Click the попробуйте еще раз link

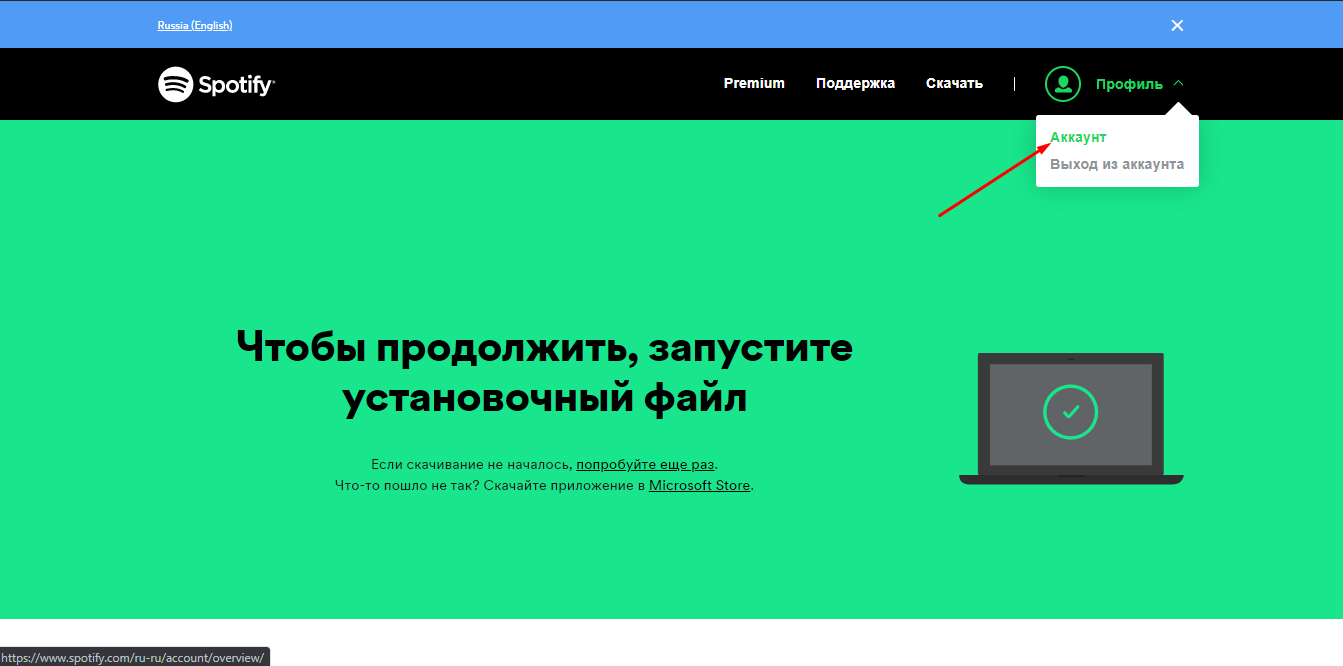[645, 464]
